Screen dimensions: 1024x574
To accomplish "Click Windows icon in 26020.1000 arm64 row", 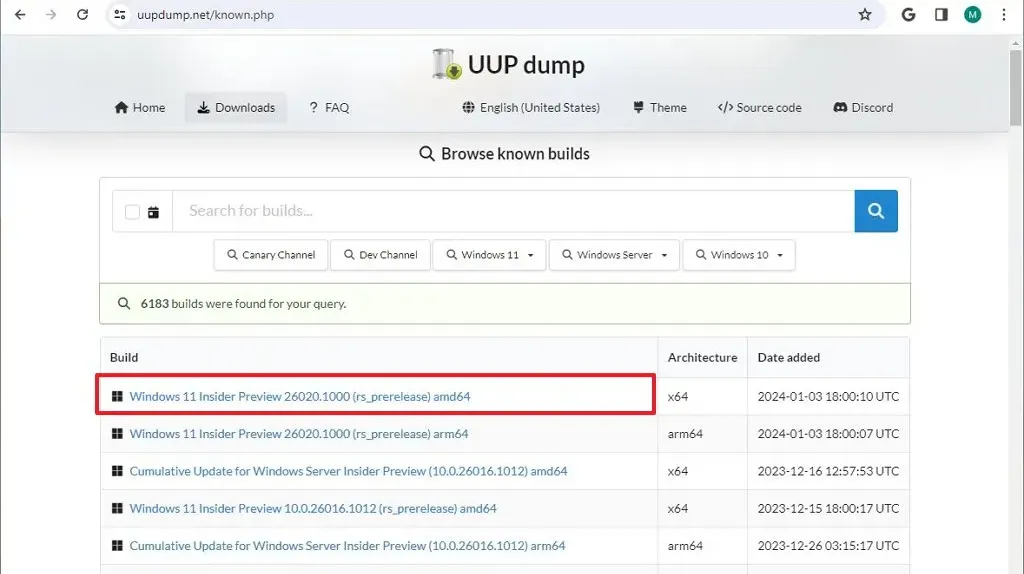I will pos(117,434).
